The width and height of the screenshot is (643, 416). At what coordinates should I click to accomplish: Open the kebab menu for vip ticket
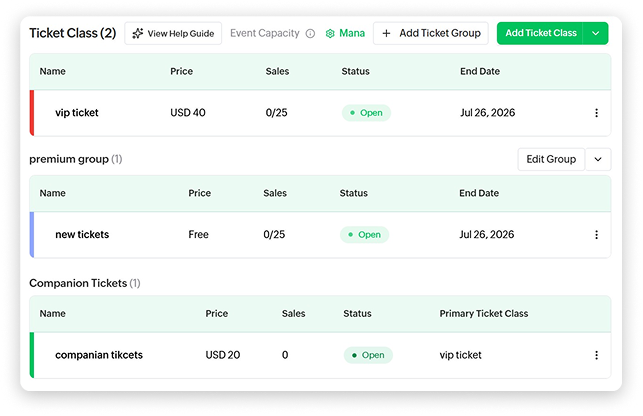[596, 113]
